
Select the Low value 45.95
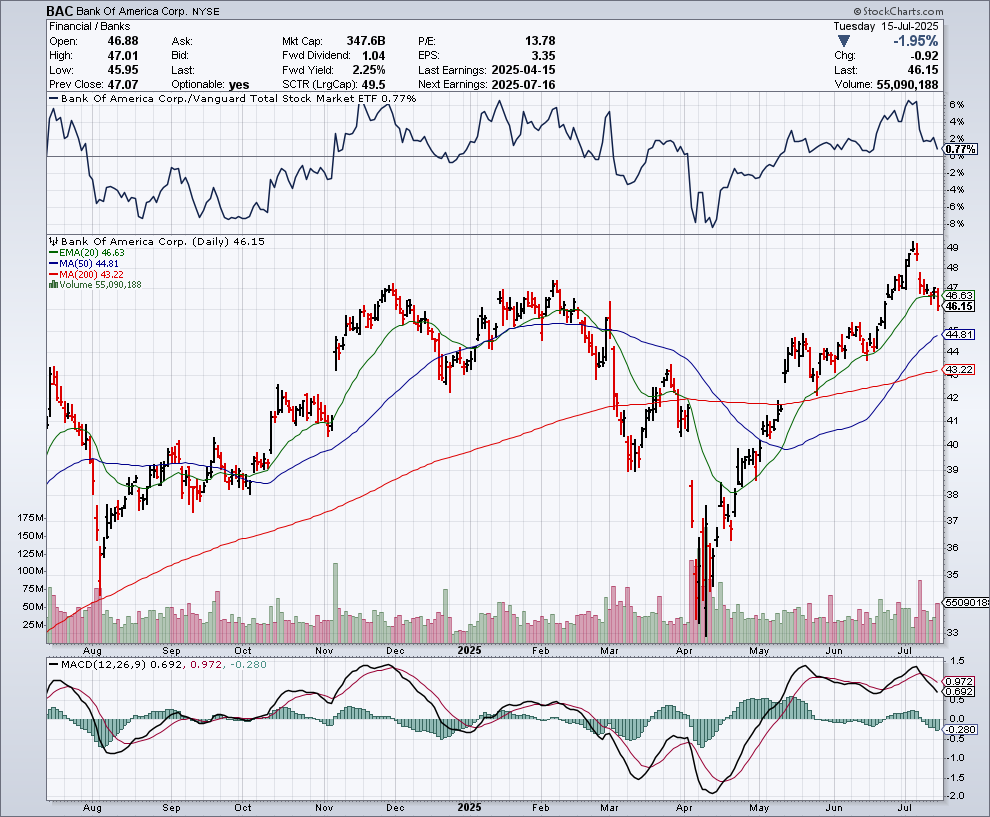(x=123, y=70)
